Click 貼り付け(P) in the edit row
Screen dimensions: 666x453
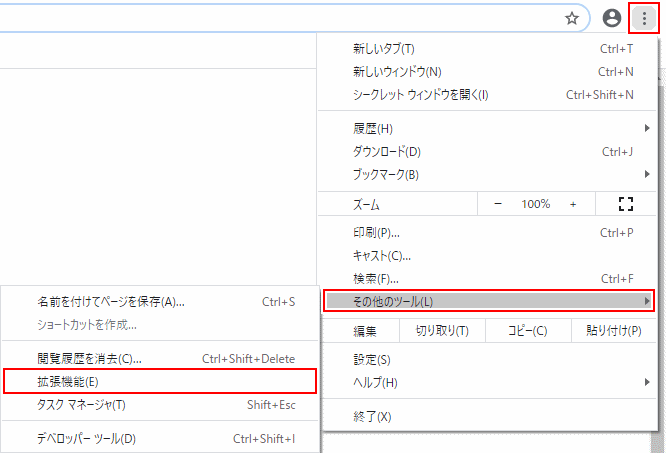613,331
